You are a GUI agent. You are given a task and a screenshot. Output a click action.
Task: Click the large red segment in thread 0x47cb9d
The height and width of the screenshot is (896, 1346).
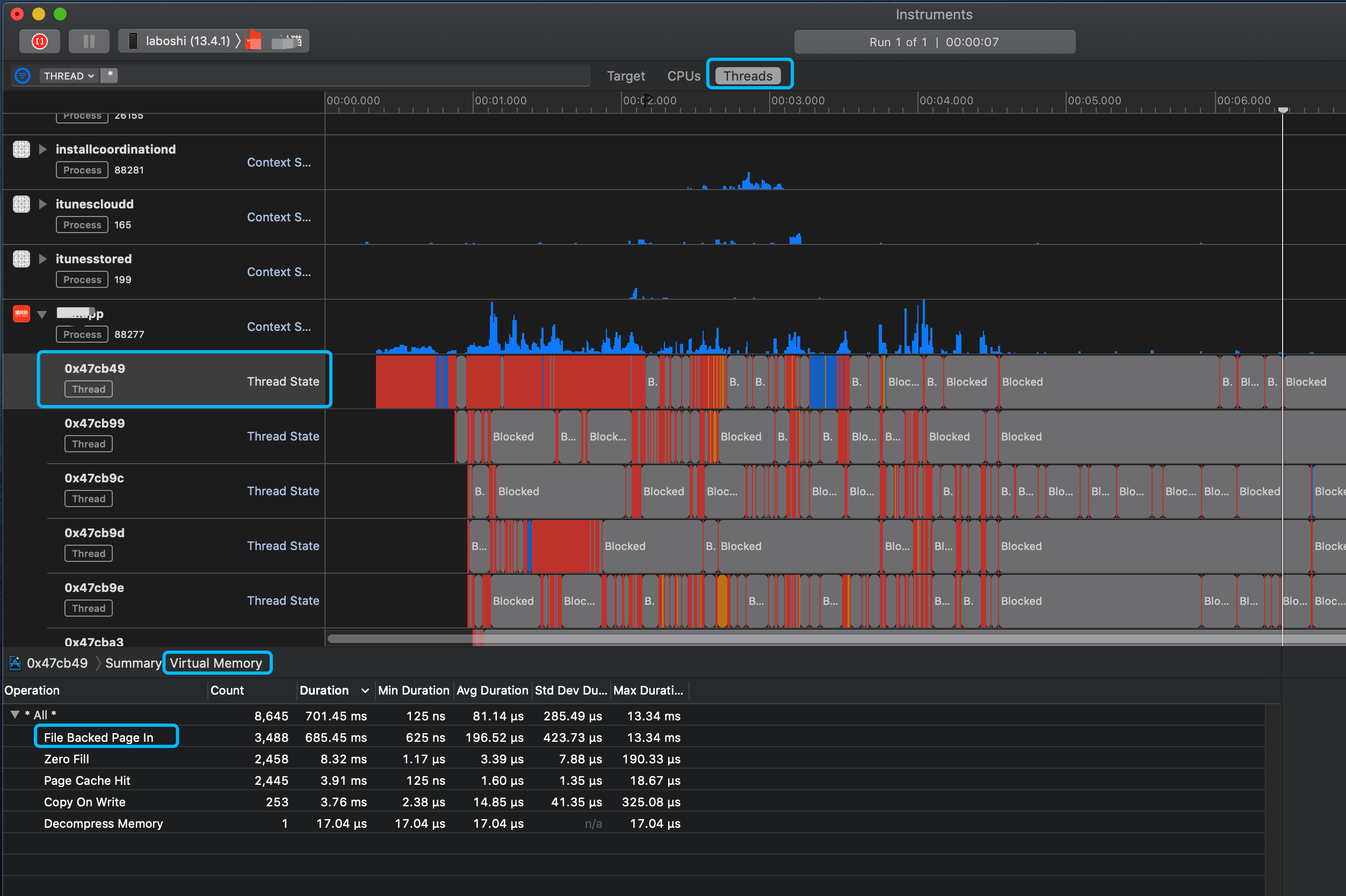(562, 546)
